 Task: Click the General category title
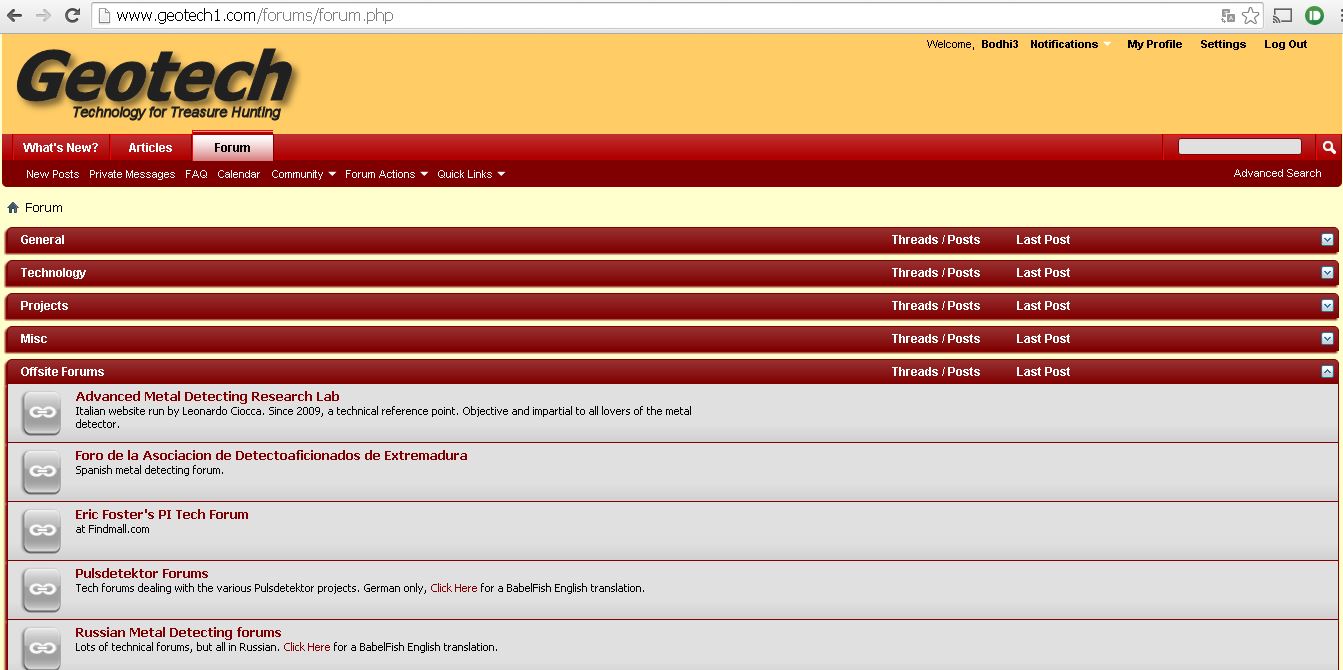42,240
